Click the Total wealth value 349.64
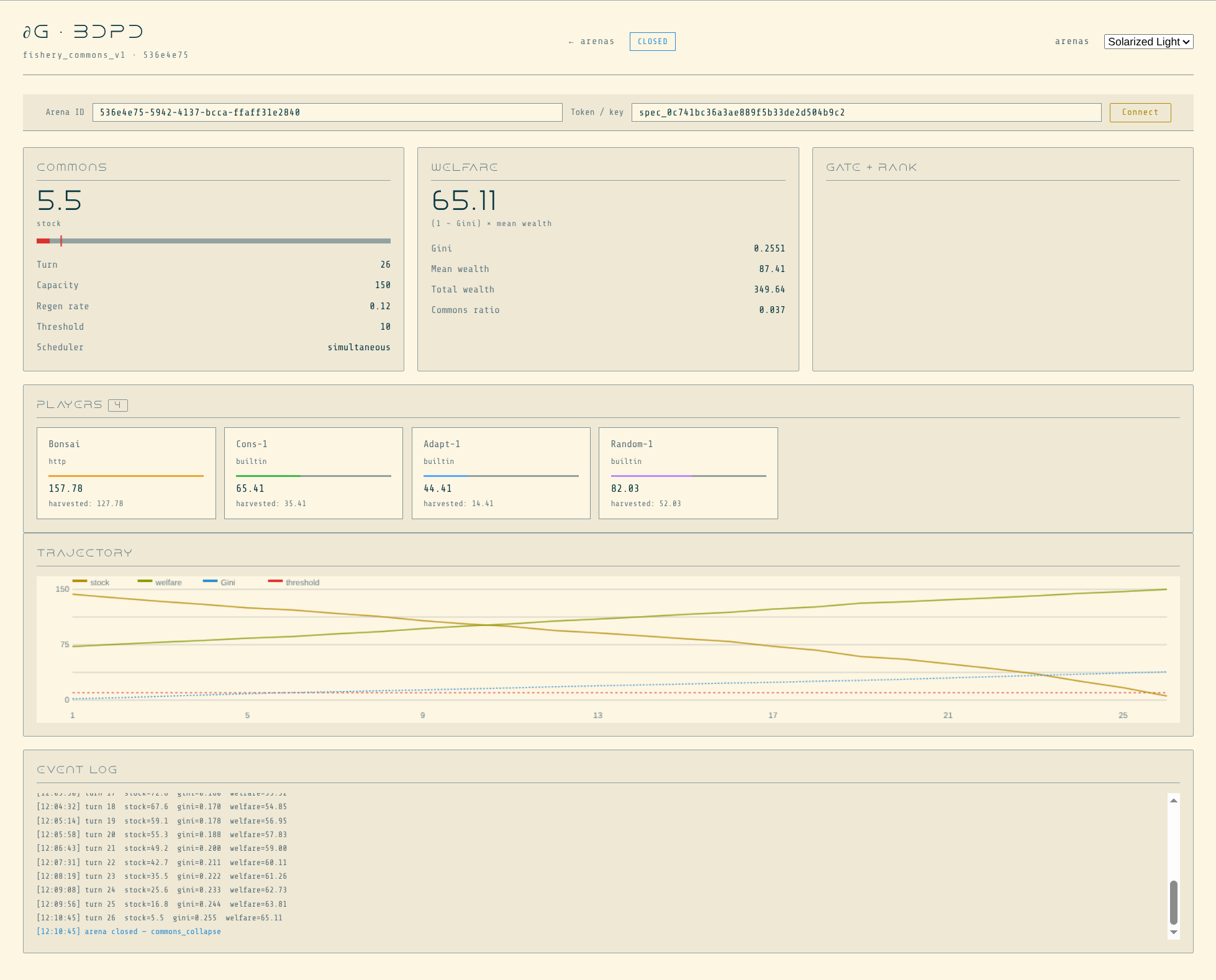 click(x=769, y=289)
